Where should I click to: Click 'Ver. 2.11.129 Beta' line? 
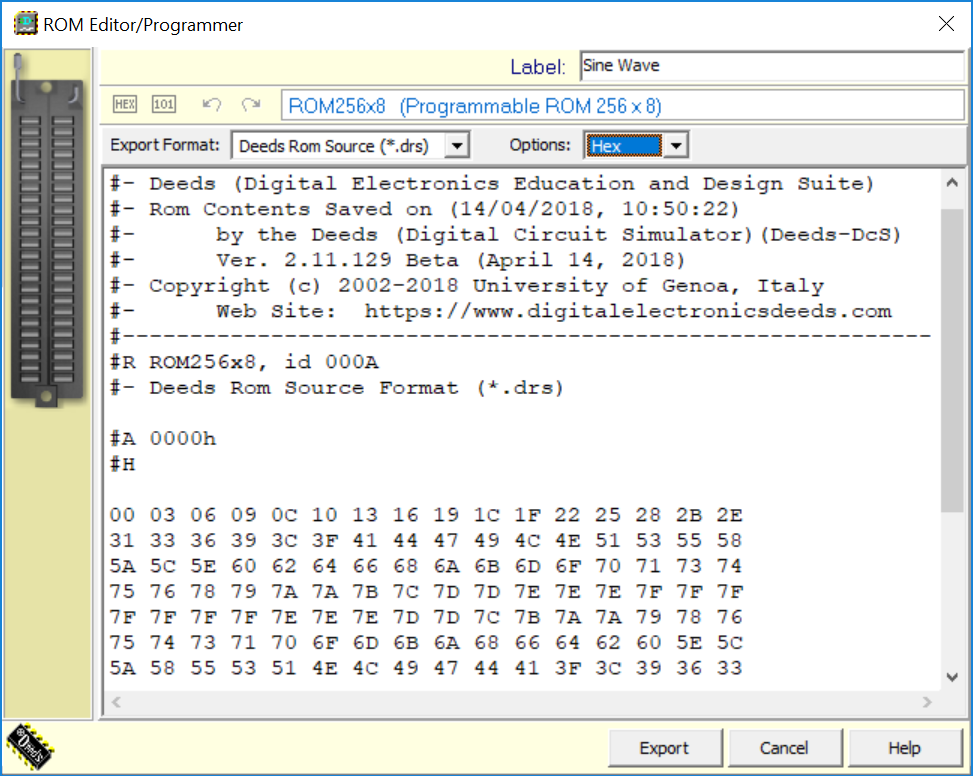pyautogui.click(x=398, y=261)
